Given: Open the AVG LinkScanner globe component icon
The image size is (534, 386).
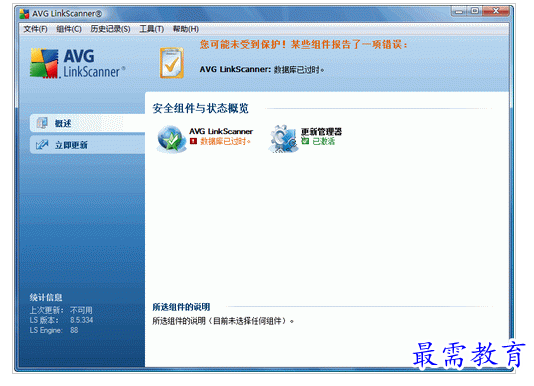Looking at the screenshot, I should 172,138.
